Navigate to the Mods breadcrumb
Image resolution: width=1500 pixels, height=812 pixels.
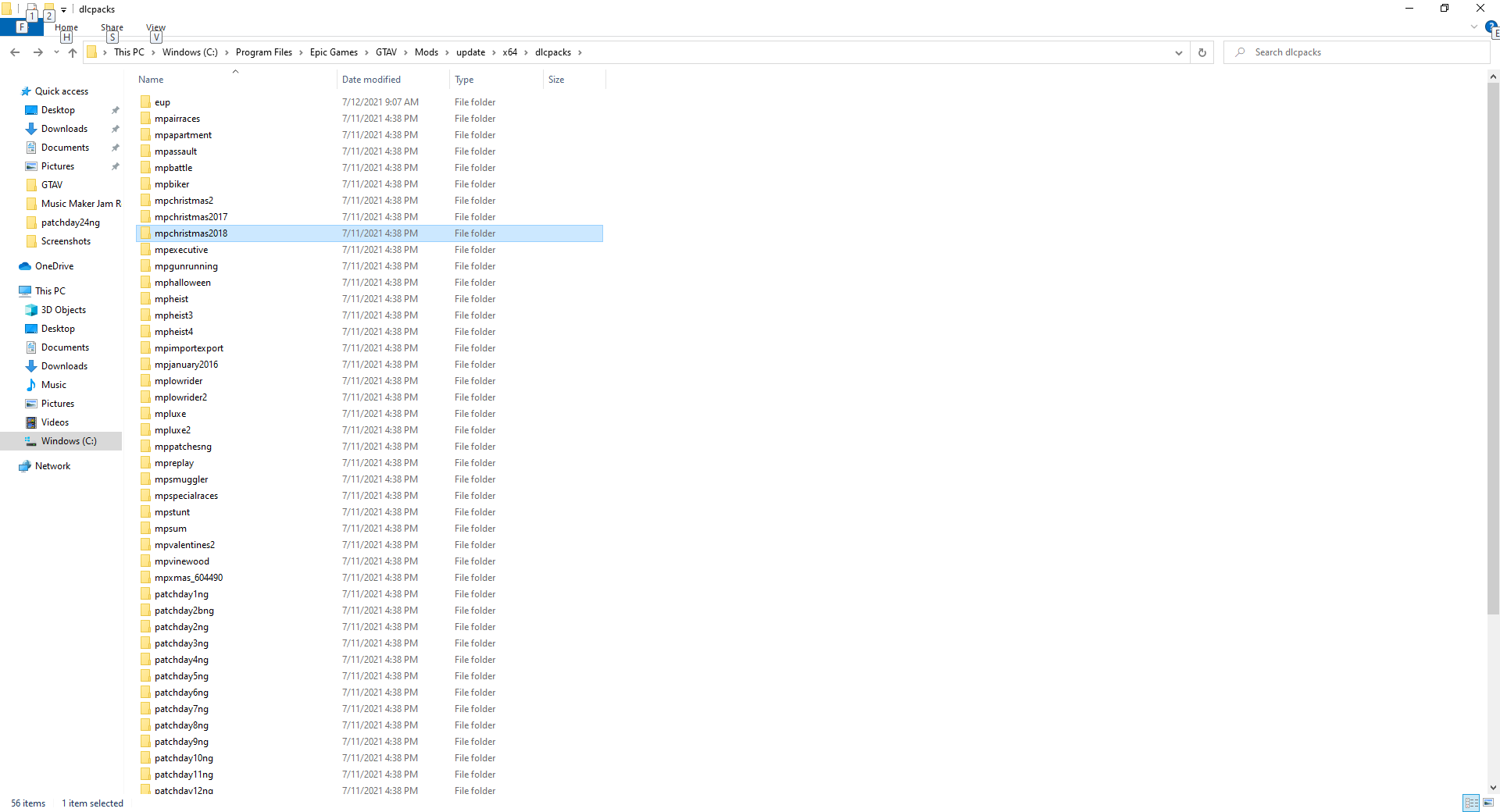pyautogui.click(x=427, y=52)
